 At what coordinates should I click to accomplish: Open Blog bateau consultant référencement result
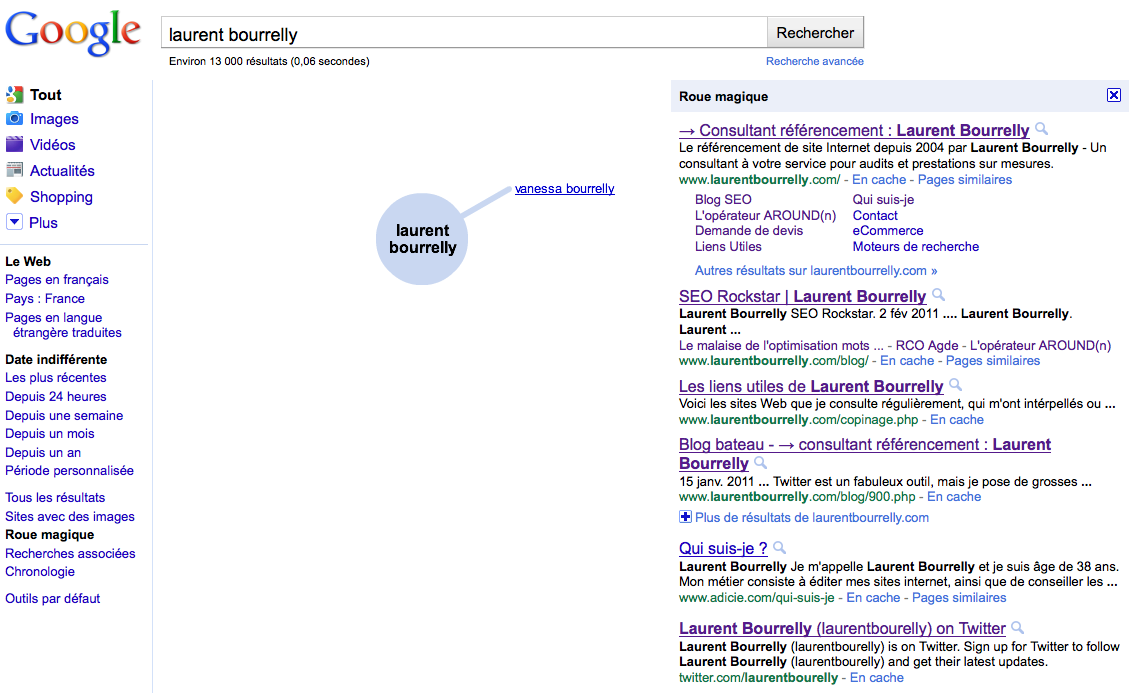click(x=865, y=454)
